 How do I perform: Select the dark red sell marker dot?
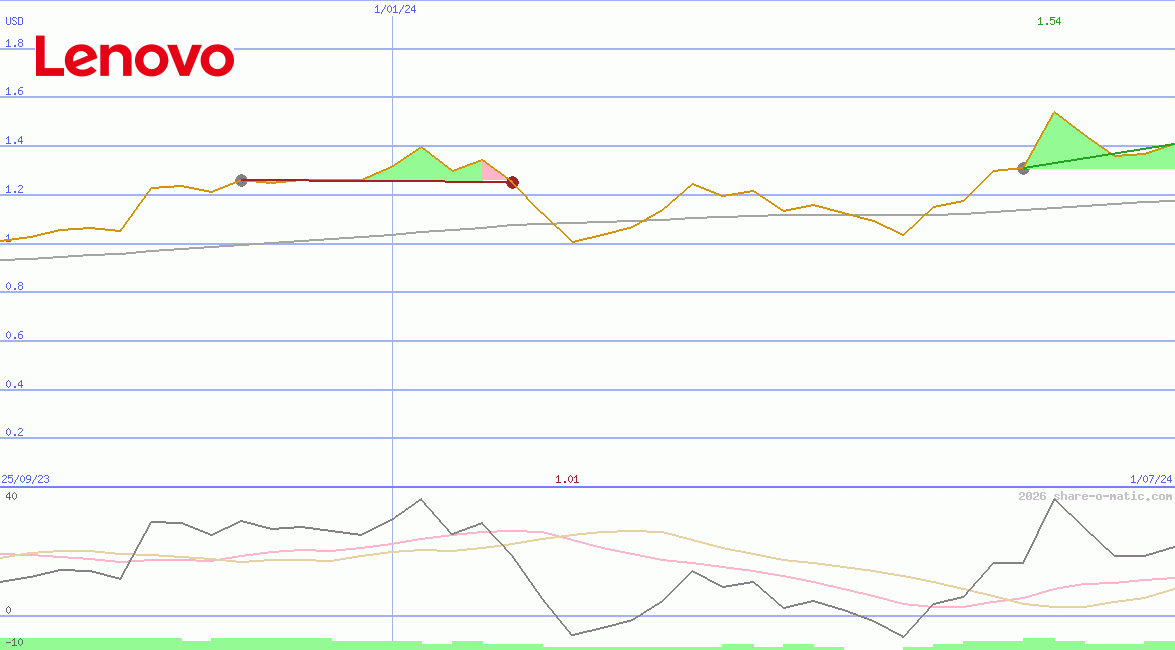(x=513, y=182)
